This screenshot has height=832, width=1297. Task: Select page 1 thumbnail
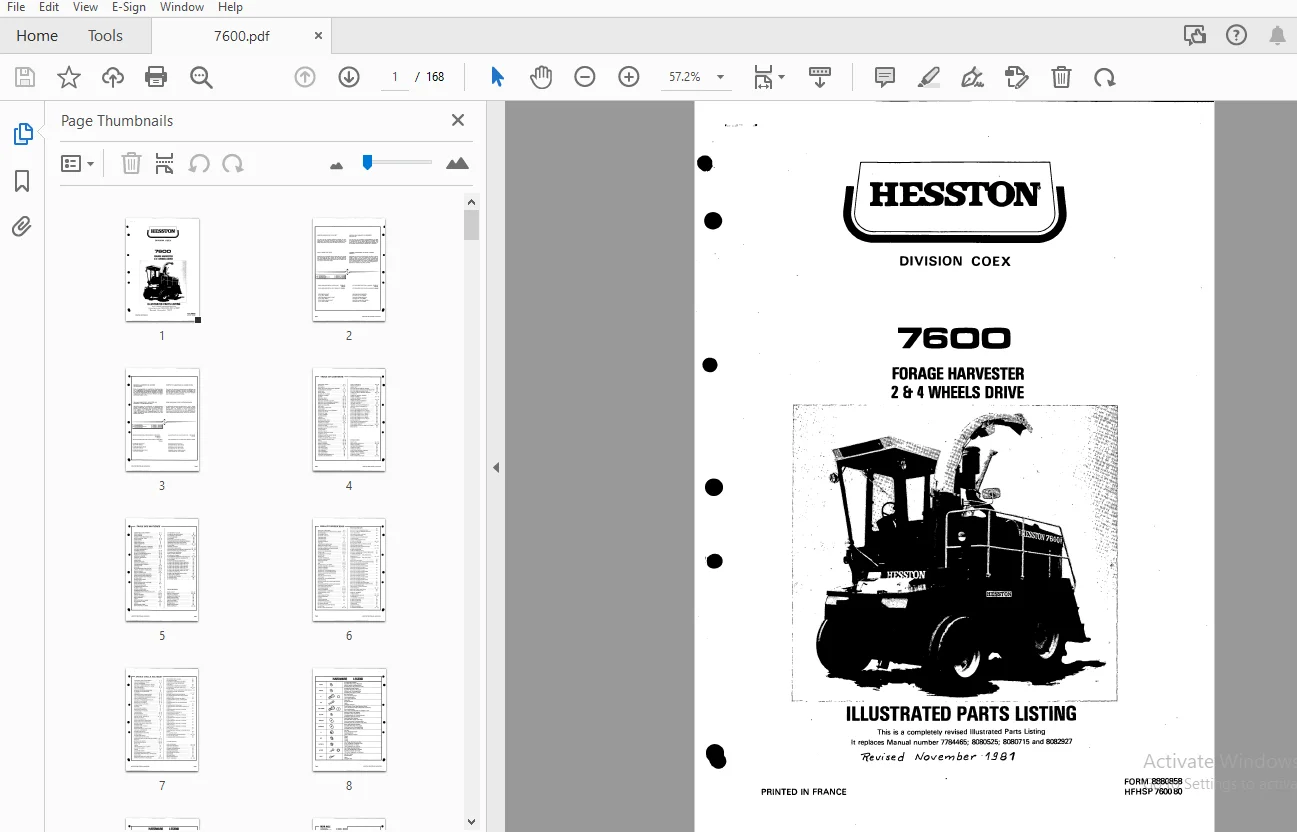(x=162, y=270)
